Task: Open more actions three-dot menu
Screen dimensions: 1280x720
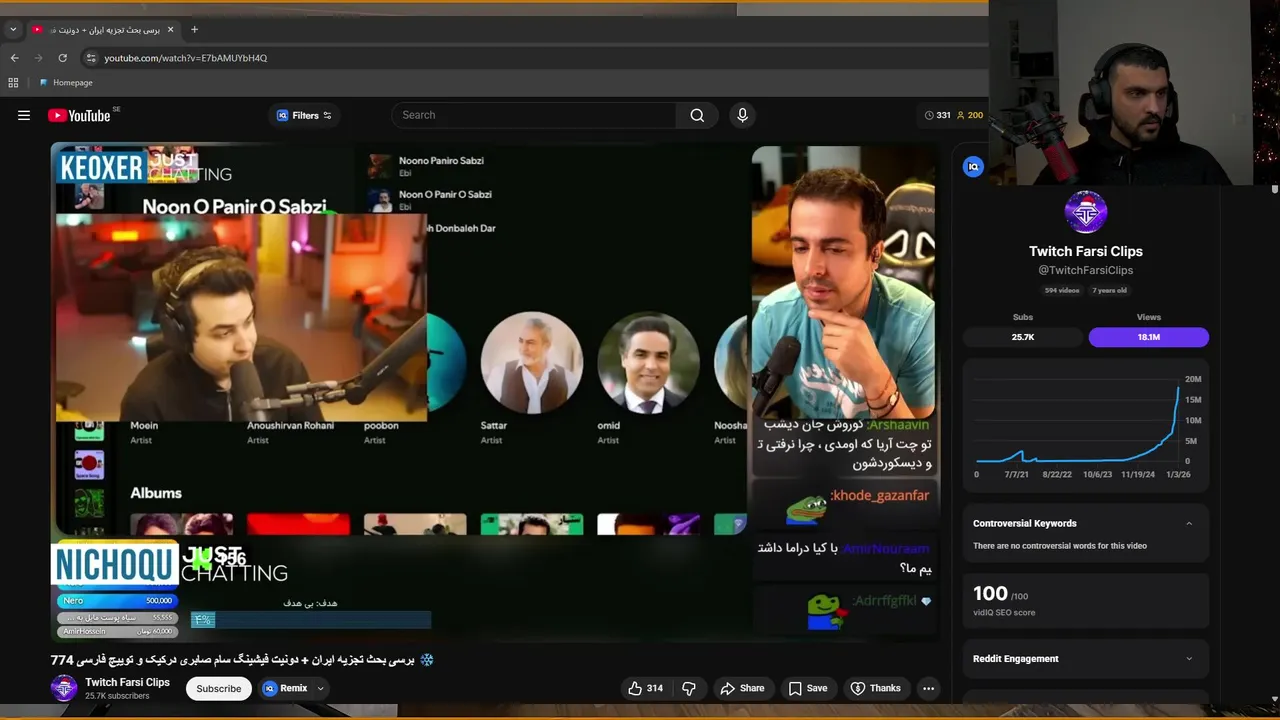Action: pos(928,688)
